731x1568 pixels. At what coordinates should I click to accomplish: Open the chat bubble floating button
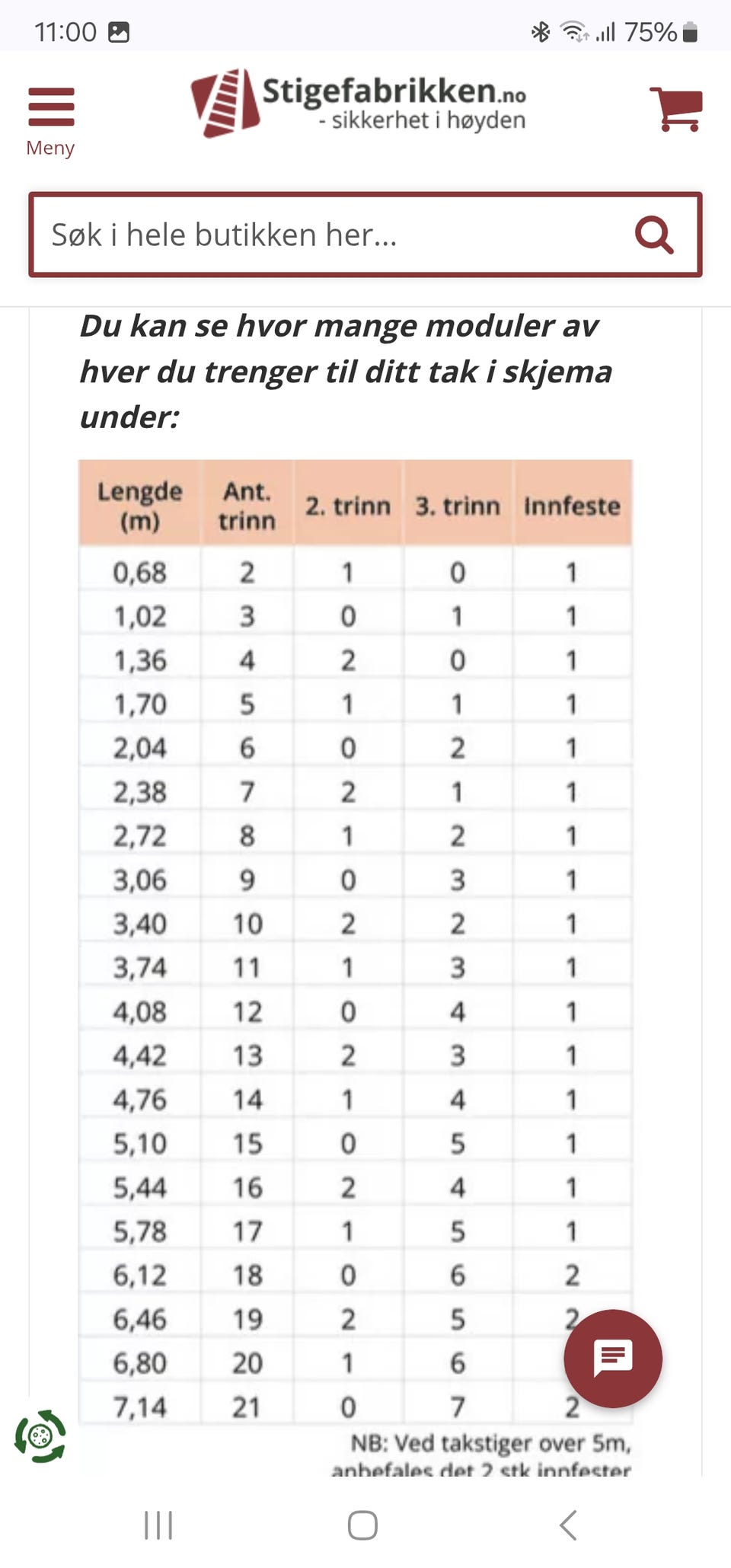click(x=613, y=1358)
